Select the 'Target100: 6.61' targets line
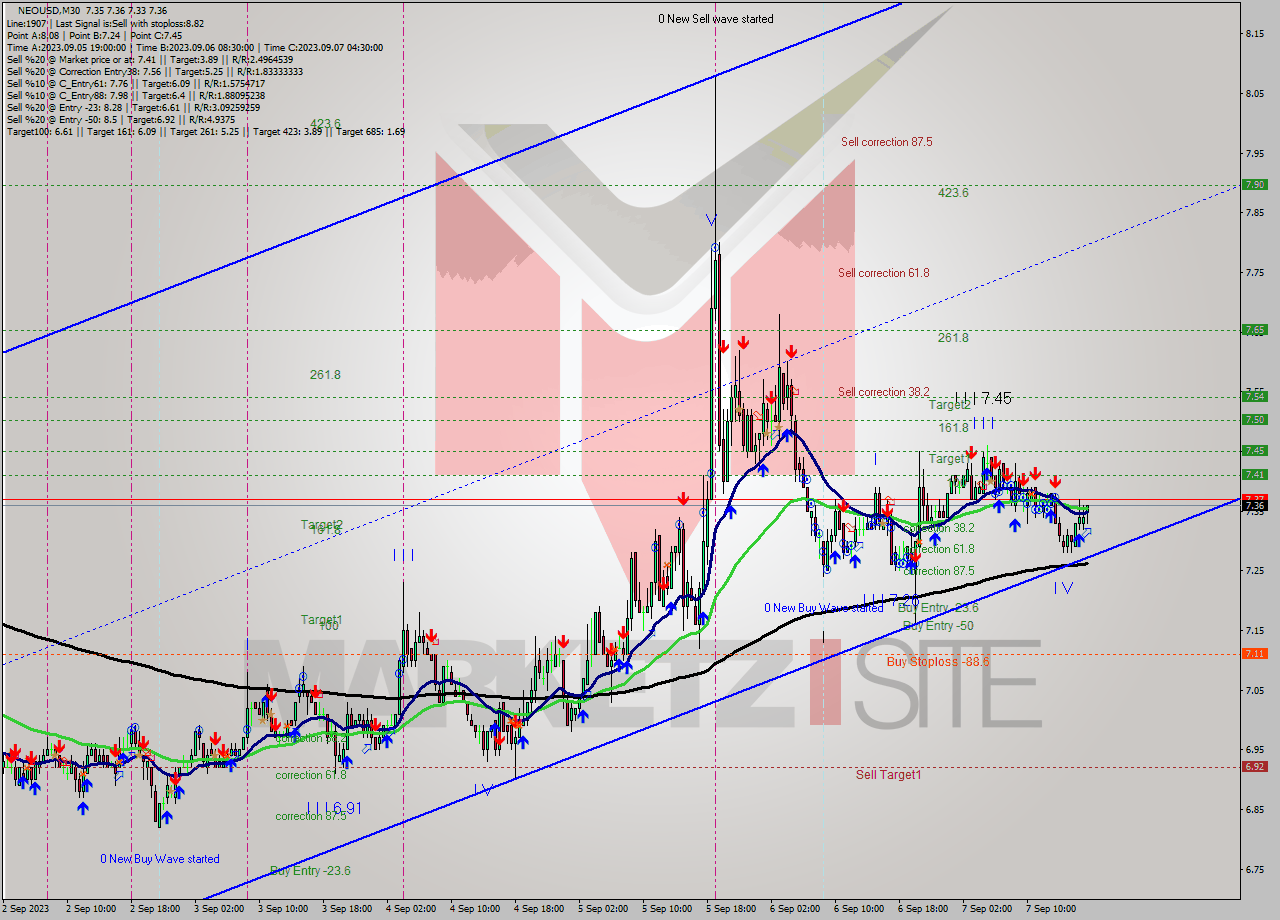The image size is (1280, 920). [205, 132]
